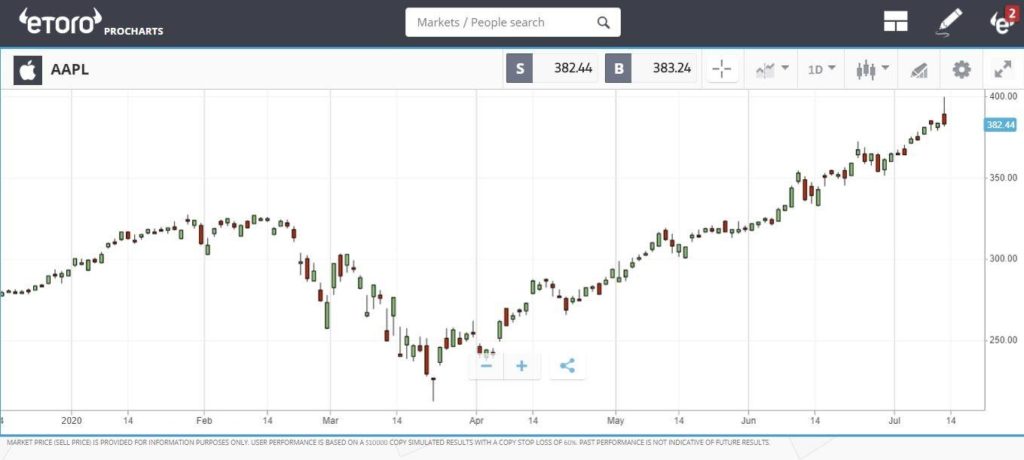Click the search magnifier icon
This screenshot has width=1024, height=460.
[x=603, y=22]
